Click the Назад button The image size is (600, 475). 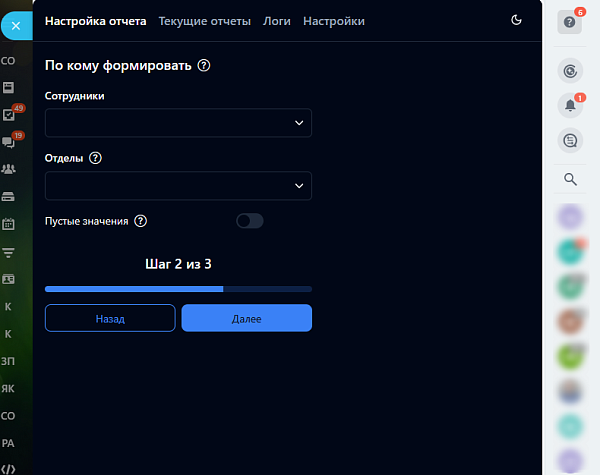pyautogui.click(x=110, y=318)
